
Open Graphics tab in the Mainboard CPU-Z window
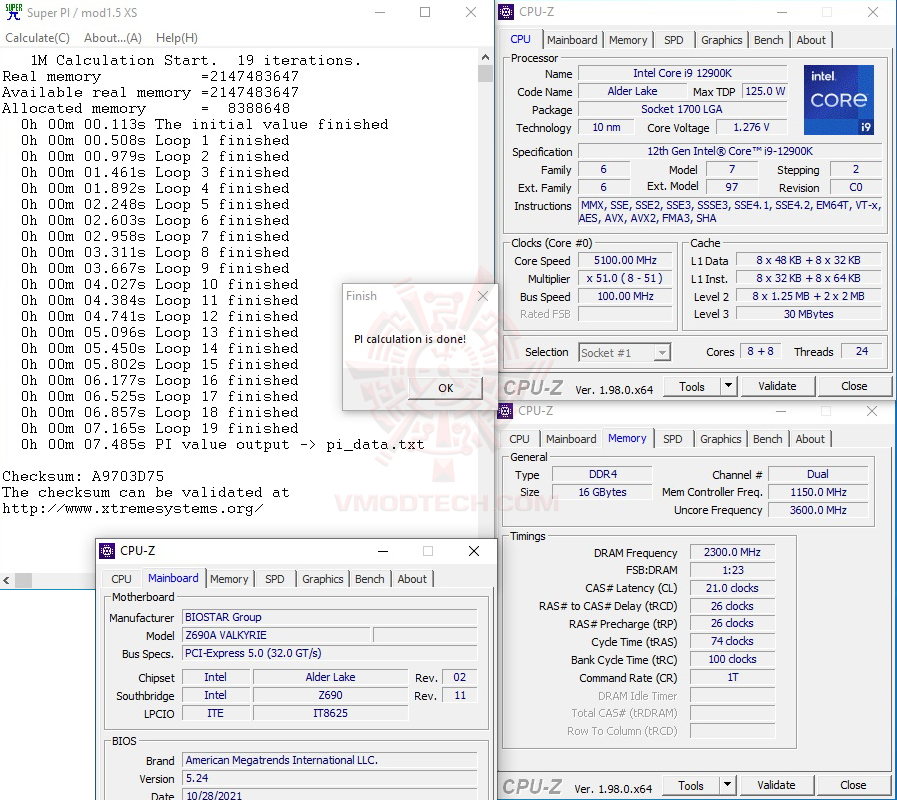tap(323, 579)
